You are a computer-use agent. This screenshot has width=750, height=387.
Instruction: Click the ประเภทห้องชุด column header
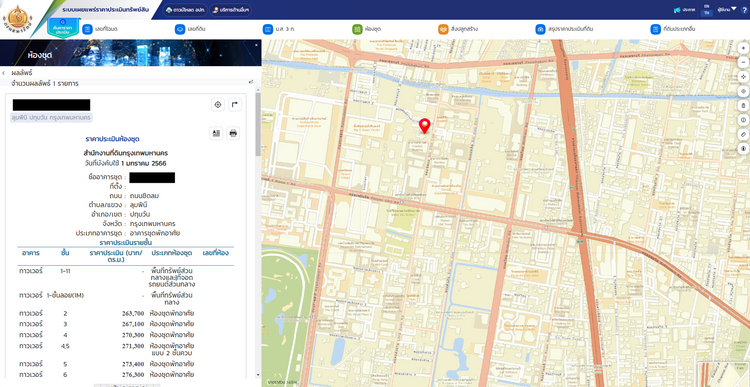click(x=172, y=252)
